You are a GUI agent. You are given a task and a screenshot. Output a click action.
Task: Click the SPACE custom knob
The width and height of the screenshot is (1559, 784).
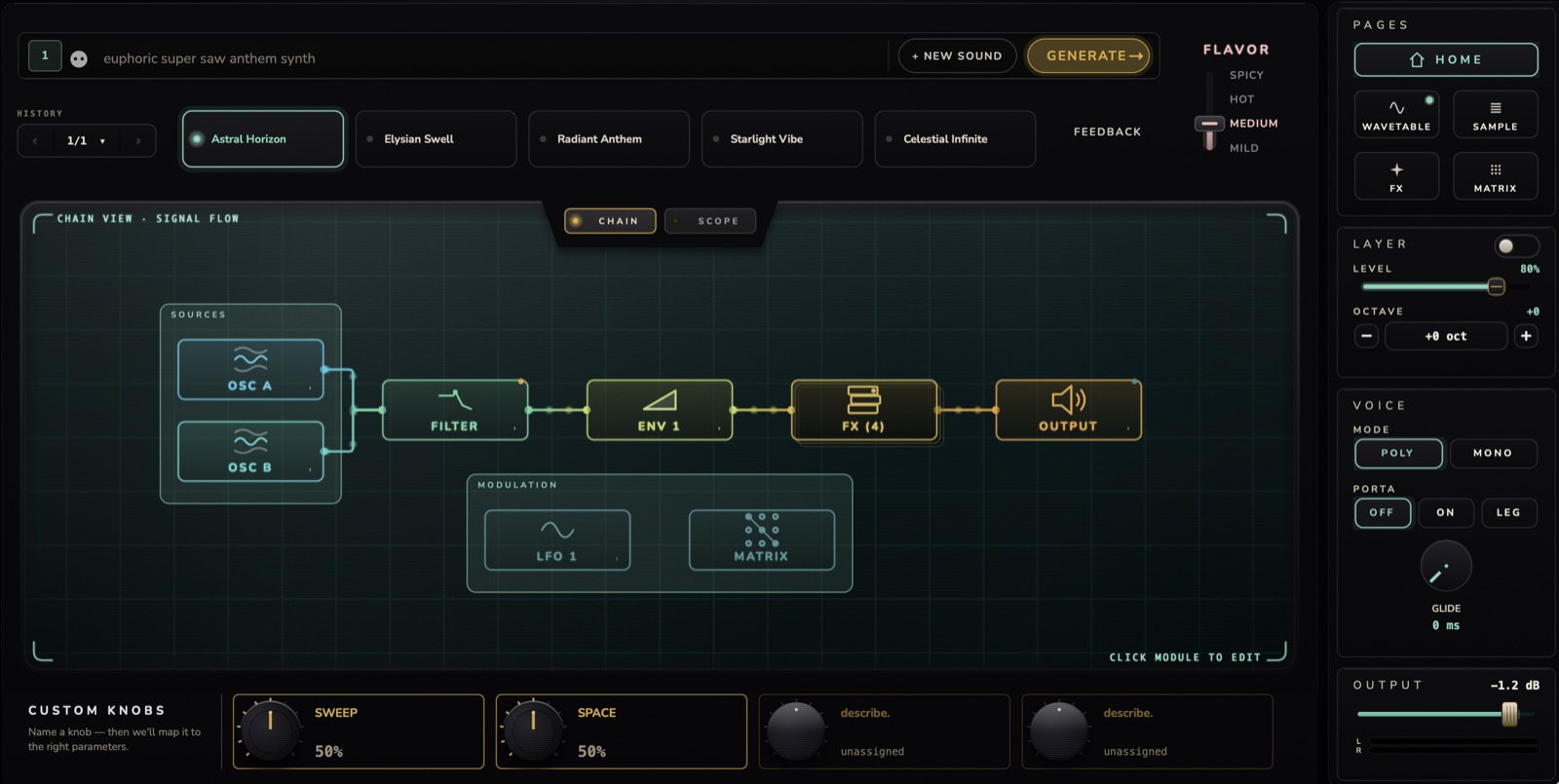click(x=533, y=730)
